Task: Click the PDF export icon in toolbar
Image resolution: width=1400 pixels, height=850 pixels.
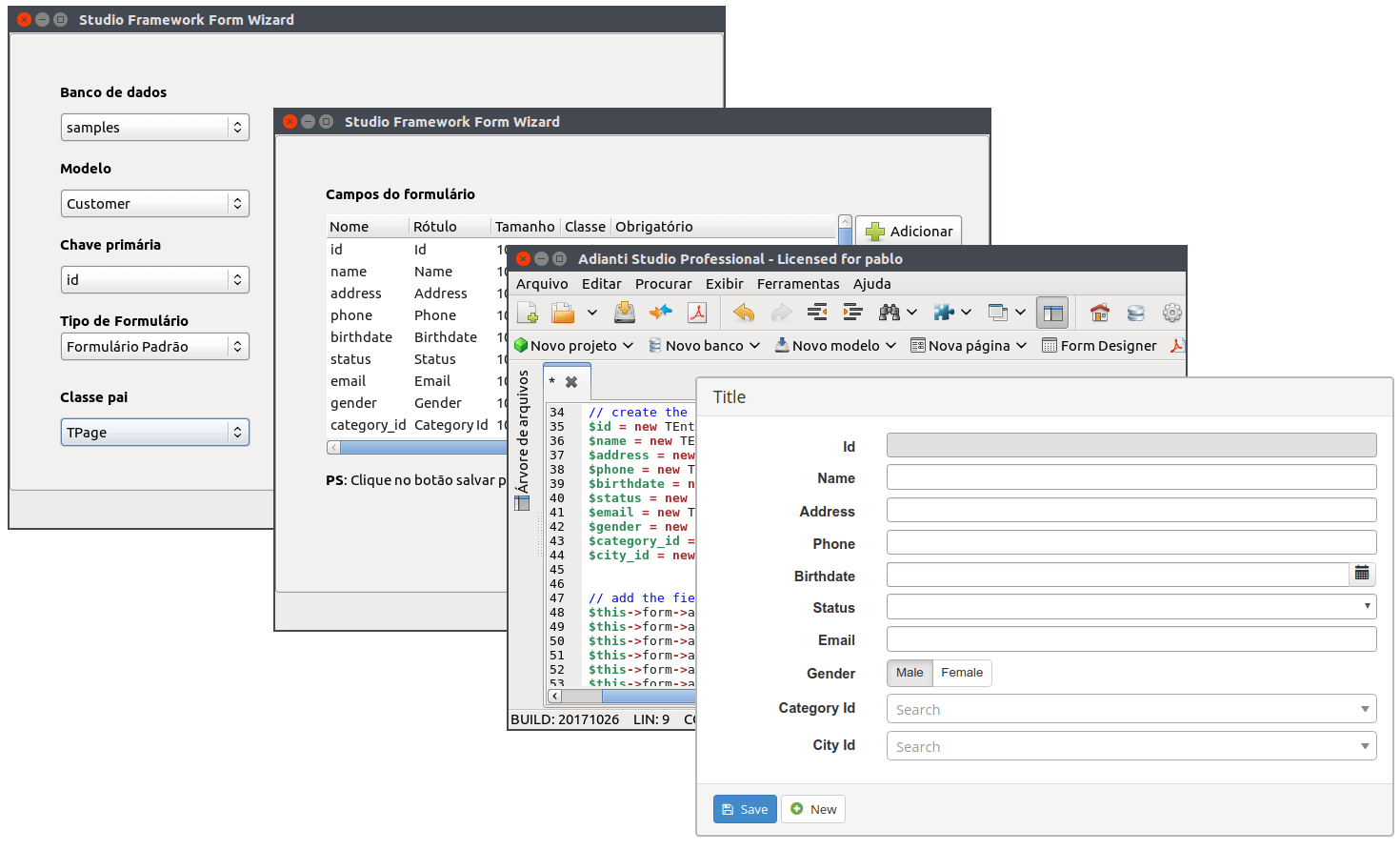Action: pyautogui.click(x=697, y=313)
